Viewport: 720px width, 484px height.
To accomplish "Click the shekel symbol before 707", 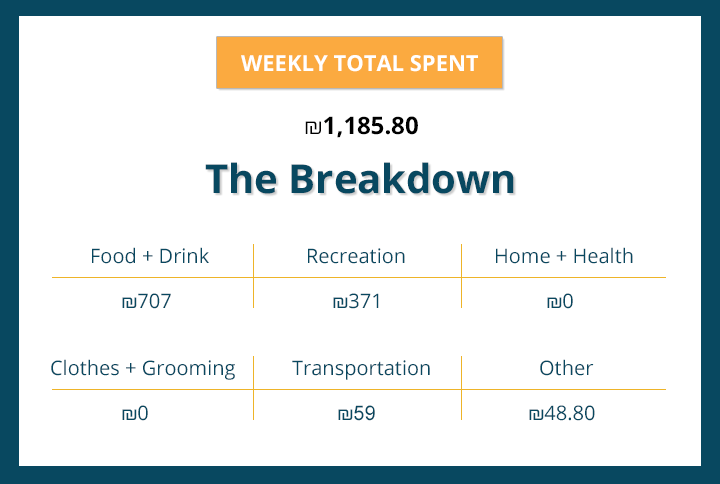I will [127, 302].
